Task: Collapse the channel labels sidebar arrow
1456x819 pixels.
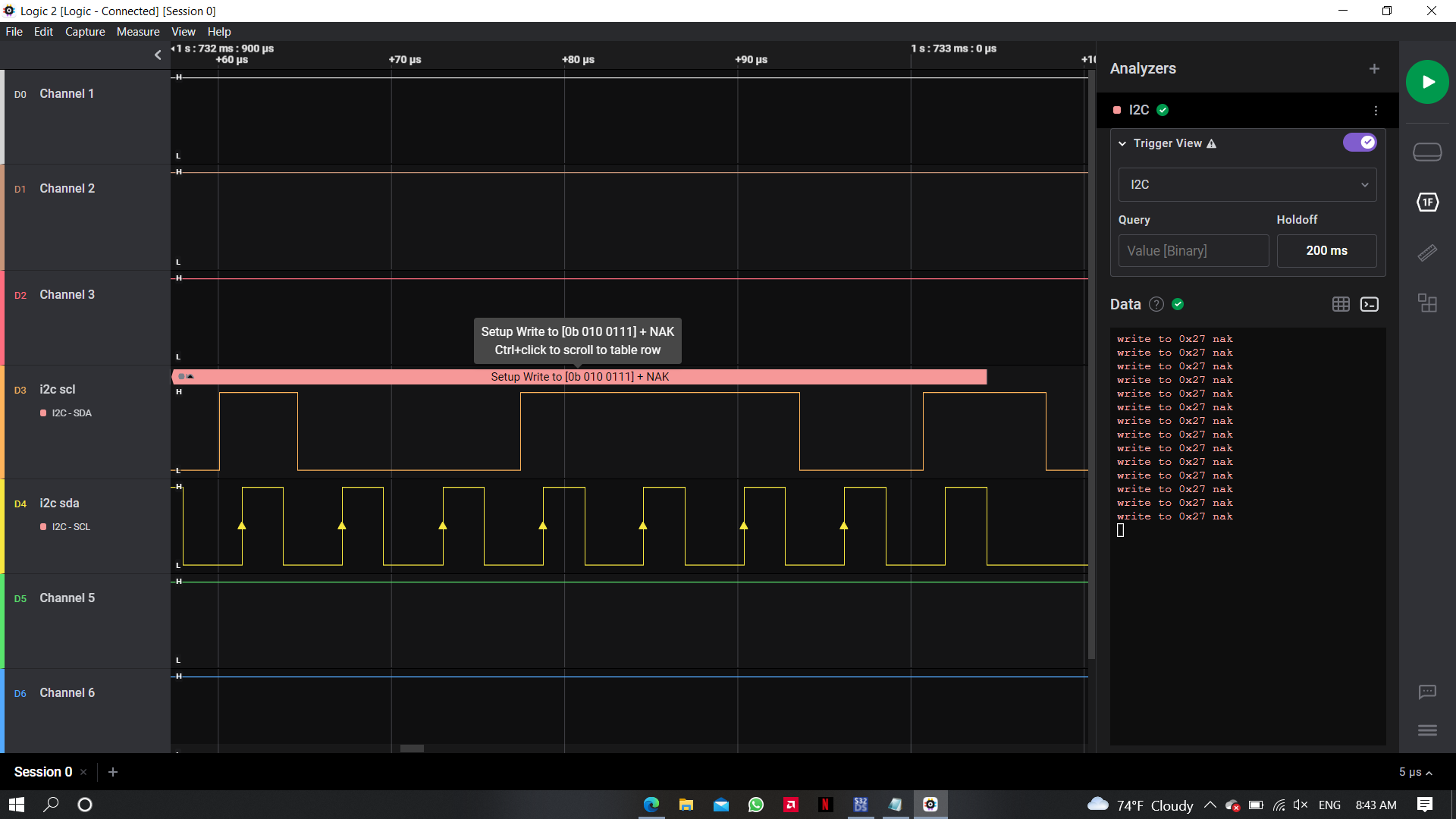Action: coord(158,55)
